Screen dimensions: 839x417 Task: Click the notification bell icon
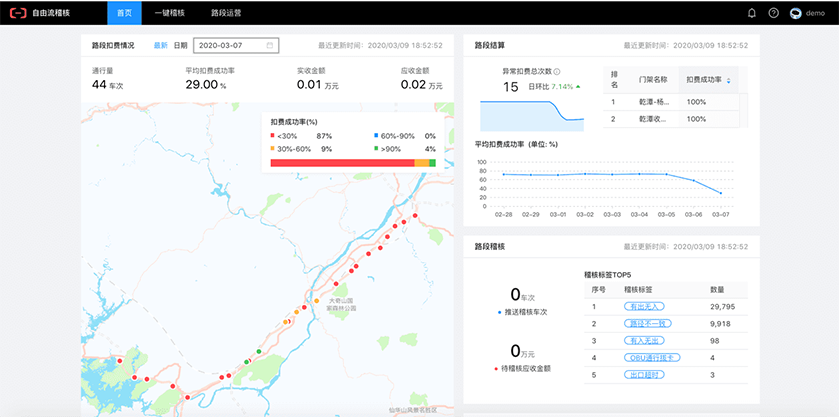pos(752,13)
